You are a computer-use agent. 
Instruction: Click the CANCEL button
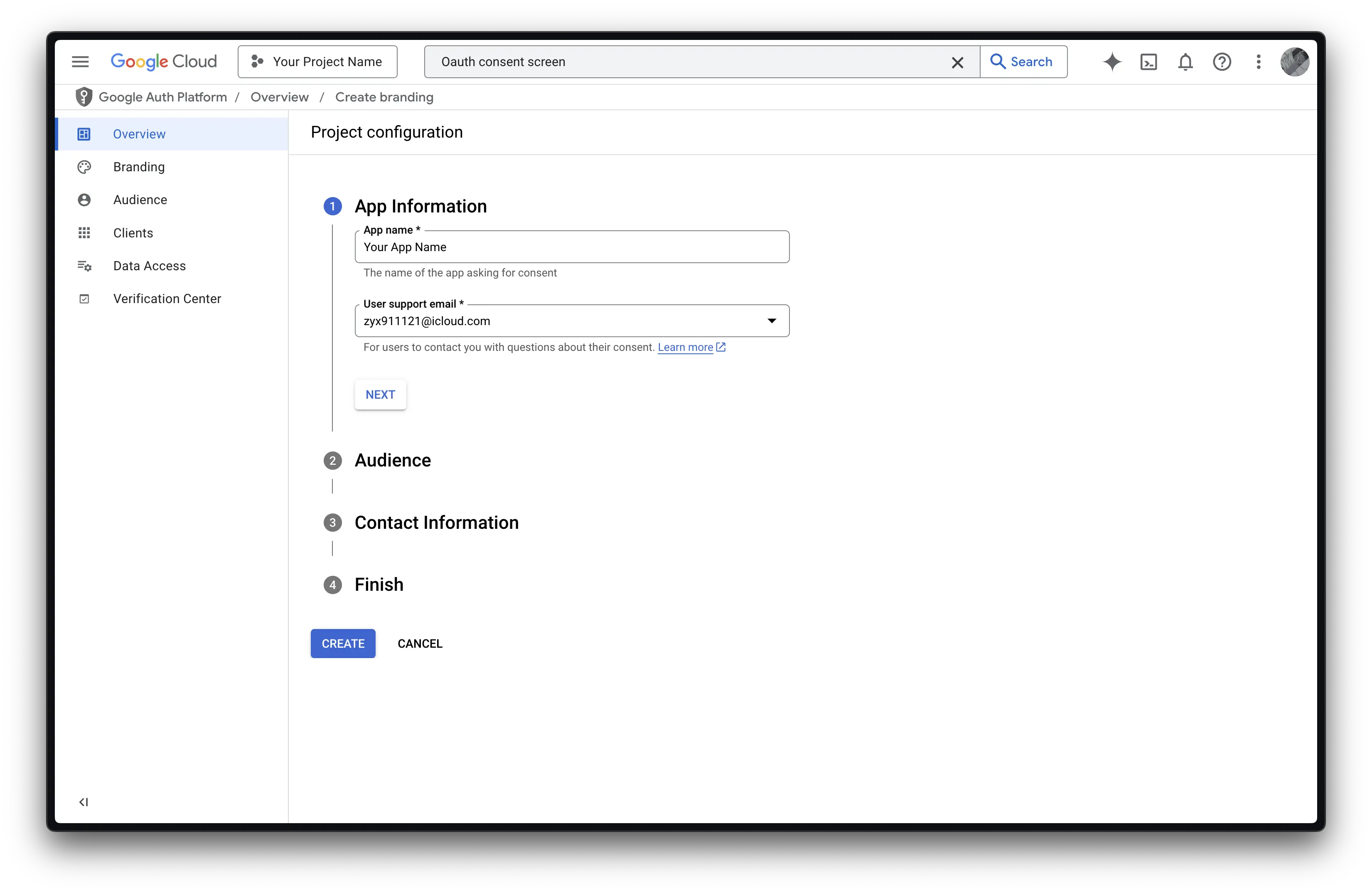point(420,644)
